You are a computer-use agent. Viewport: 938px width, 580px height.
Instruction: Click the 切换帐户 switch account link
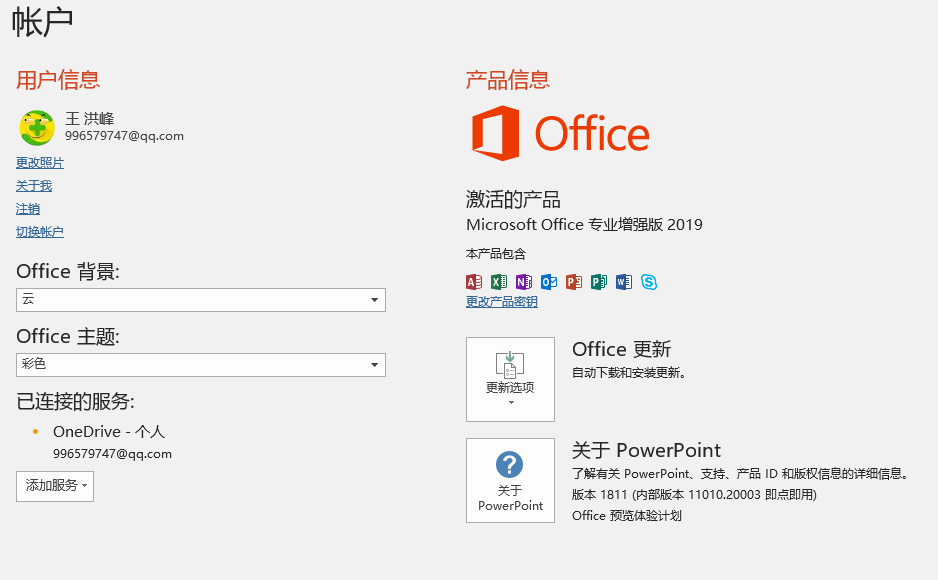[40, 232]
